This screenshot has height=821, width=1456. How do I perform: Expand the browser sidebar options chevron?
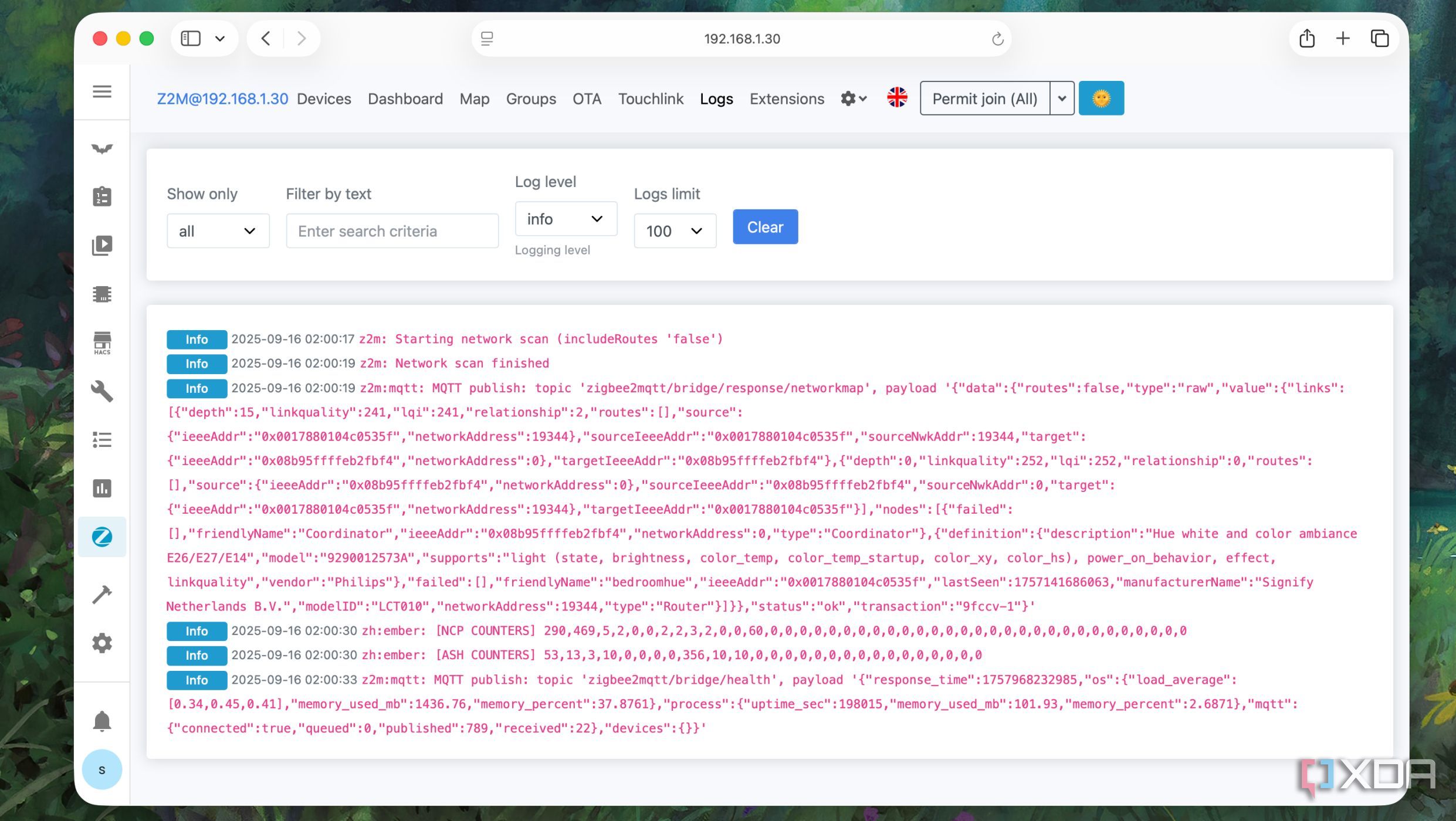coord(220,39)
